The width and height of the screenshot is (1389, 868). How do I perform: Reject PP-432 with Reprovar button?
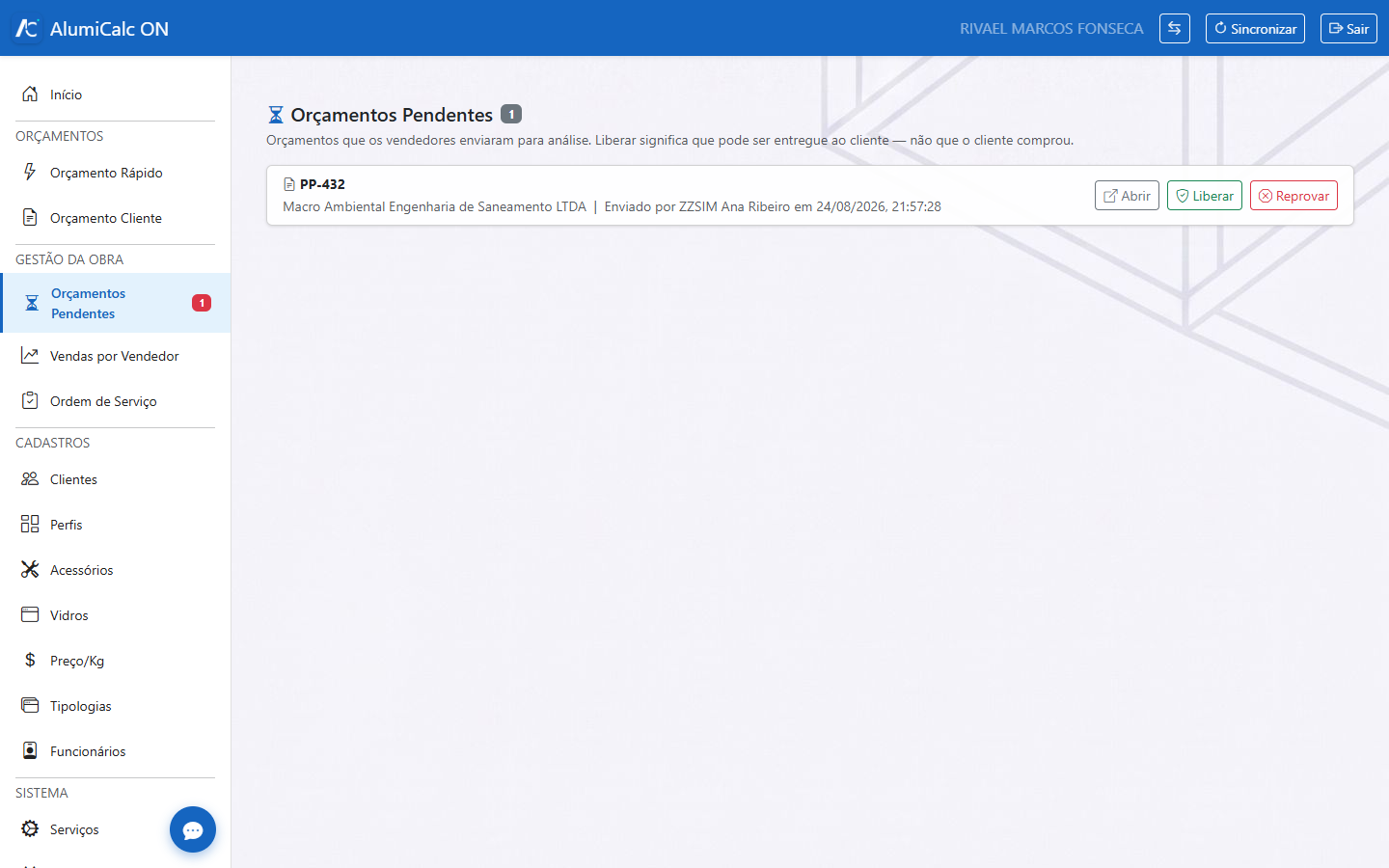(1294, 196)
